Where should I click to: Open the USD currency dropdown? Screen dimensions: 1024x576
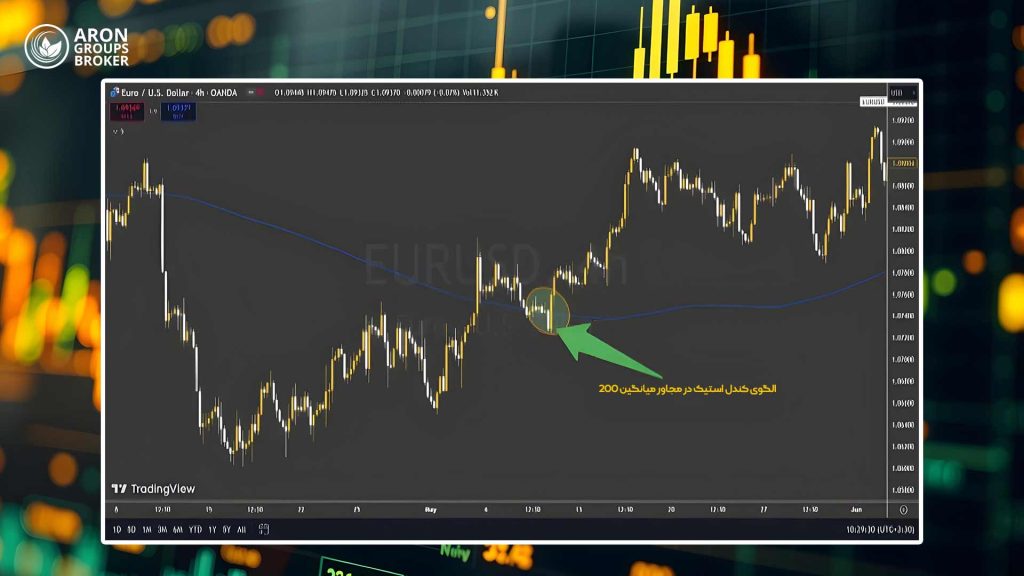(x=903, y=93)
